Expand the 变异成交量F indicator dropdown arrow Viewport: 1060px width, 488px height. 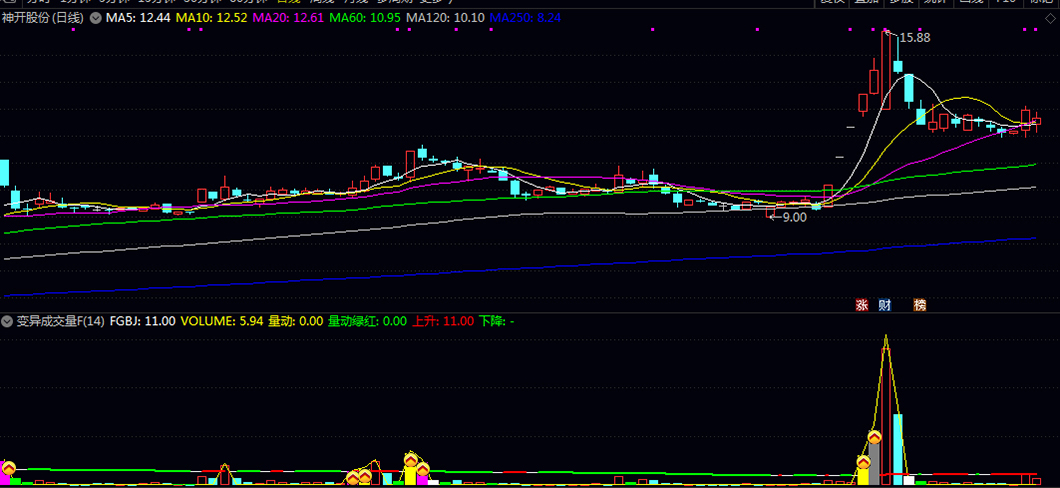point(8,321)
